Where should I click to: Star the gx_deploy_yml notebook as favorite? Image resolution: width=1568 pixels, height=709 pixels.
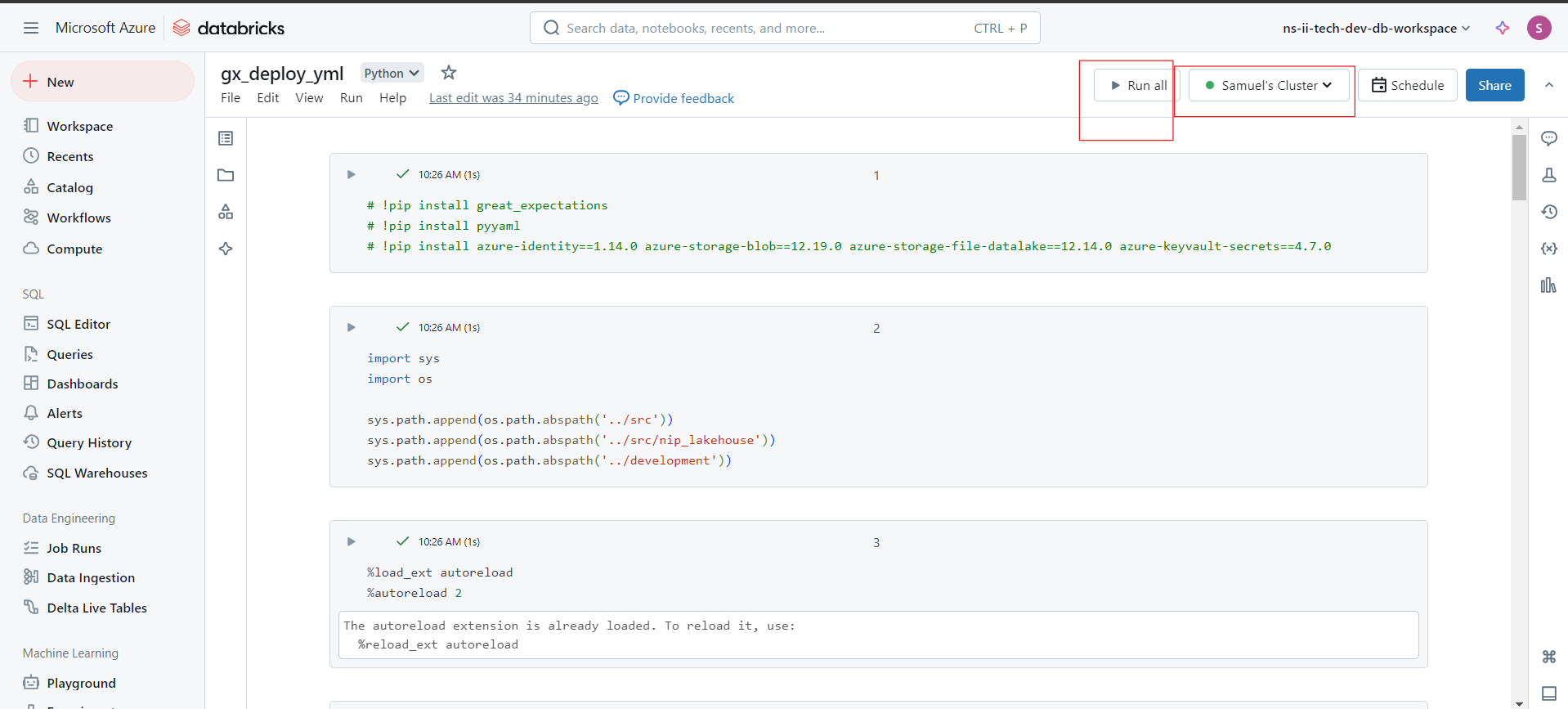(449, 73)
